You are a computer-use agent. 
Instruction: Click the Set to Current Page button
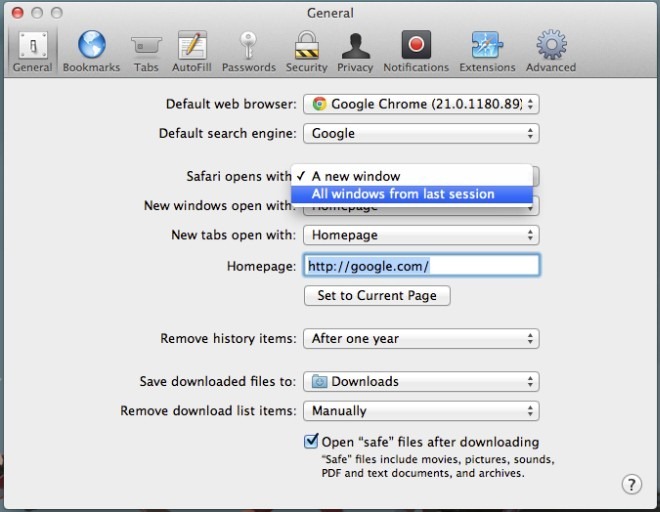377,296
